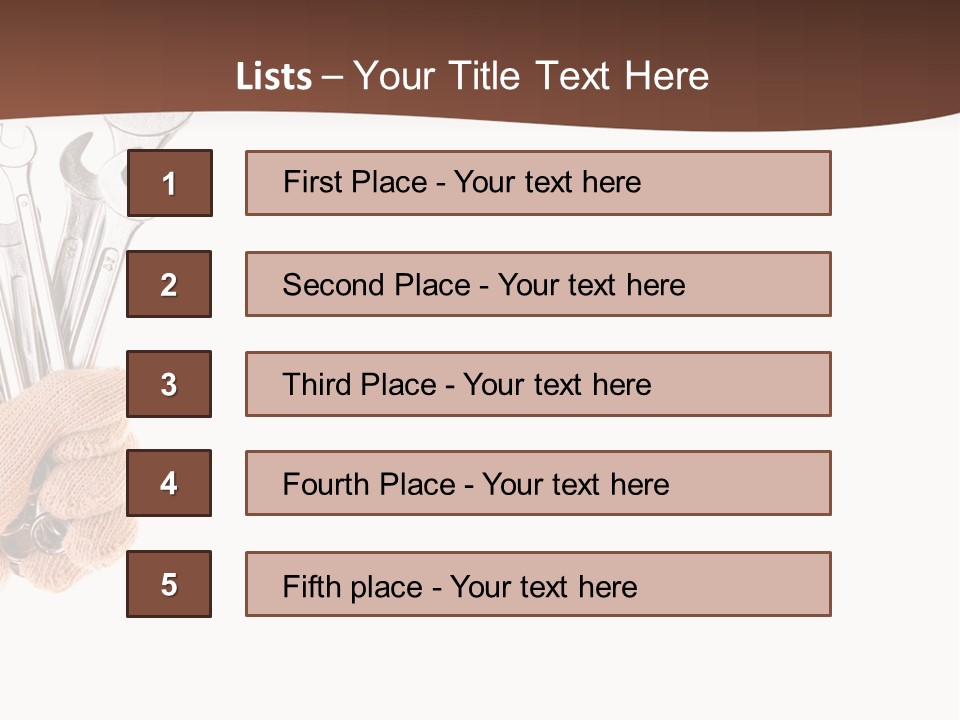Click the number 3 box

169,384
